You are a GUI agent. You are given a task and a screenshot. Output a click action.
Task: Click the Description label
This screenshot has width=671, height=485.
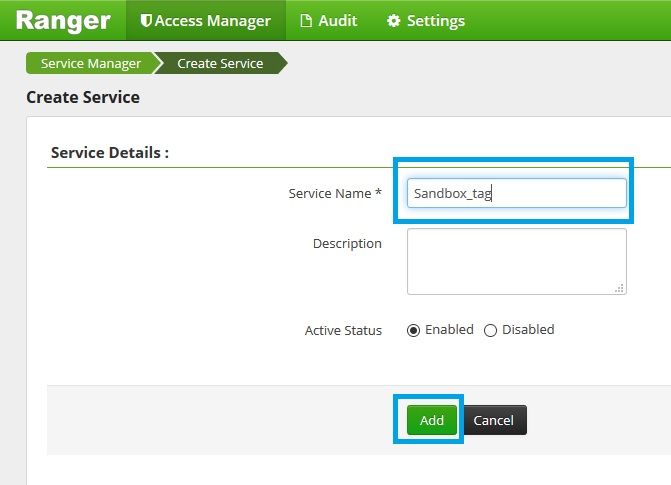tap(347, 244)
